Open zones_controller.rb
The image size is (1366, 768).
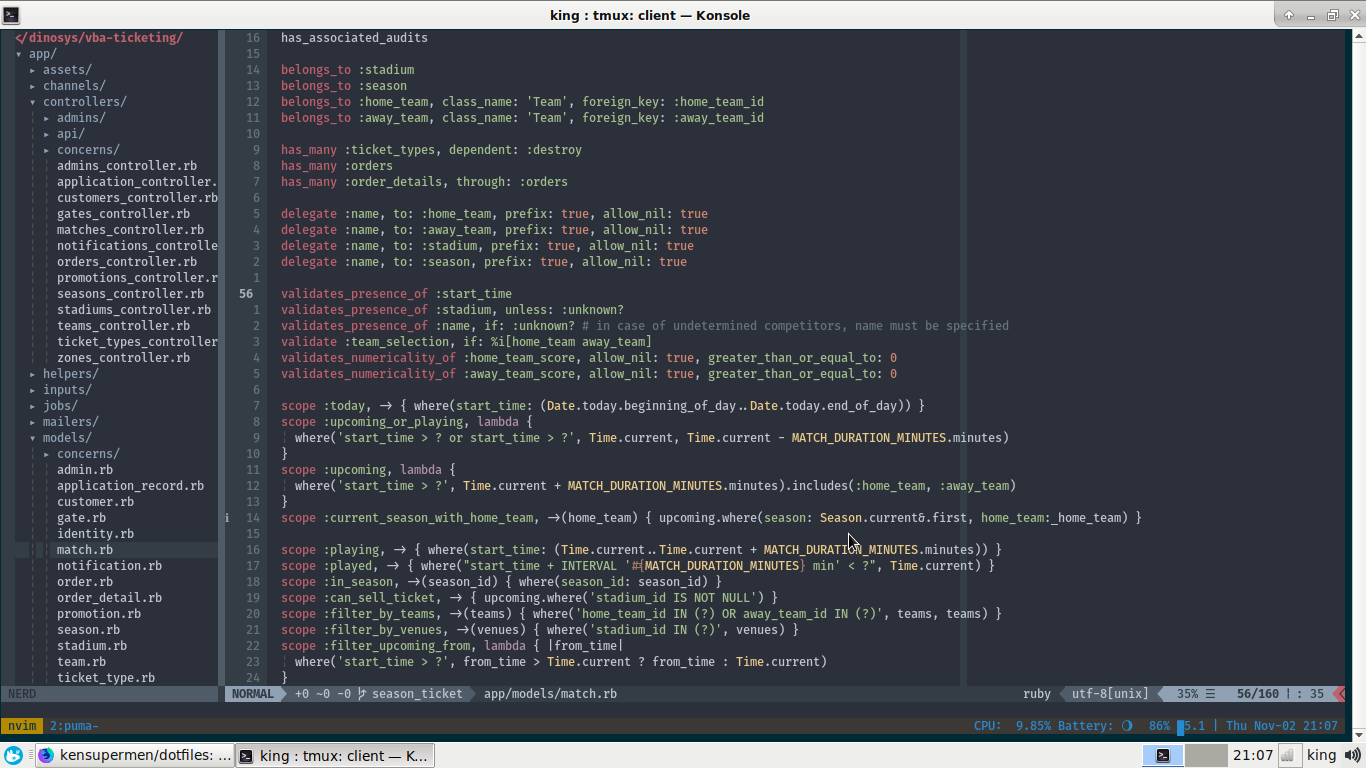coord(123,358)
